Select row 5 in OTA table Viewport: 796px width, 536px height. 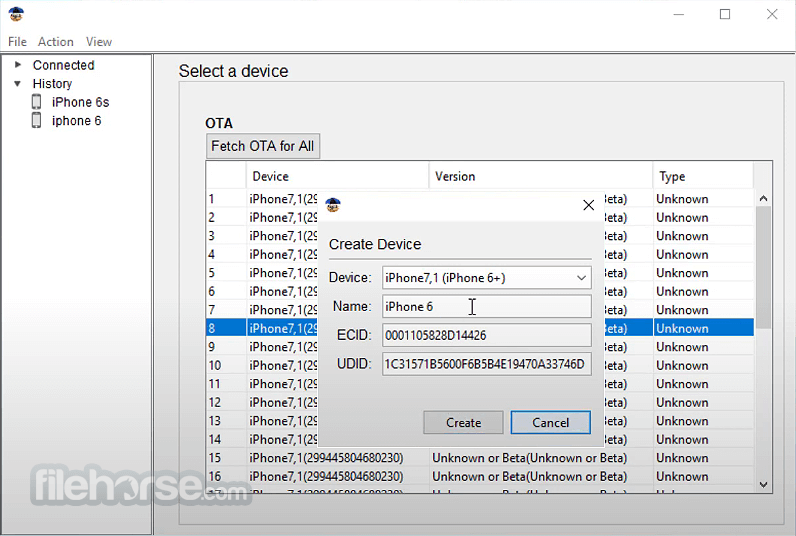tap(480, 273)
